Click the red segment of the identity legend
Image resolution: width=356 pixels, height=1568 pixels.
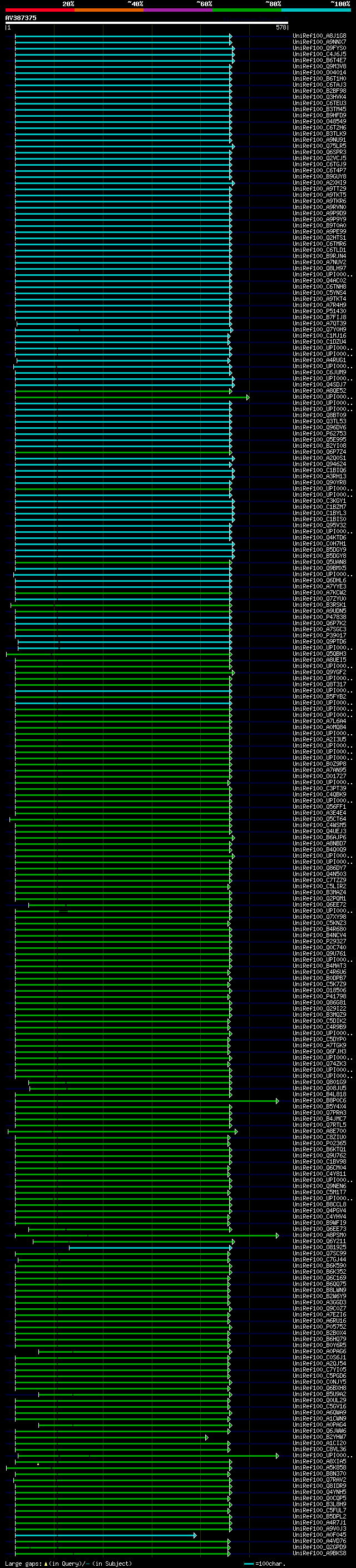(x=39, y=10)
